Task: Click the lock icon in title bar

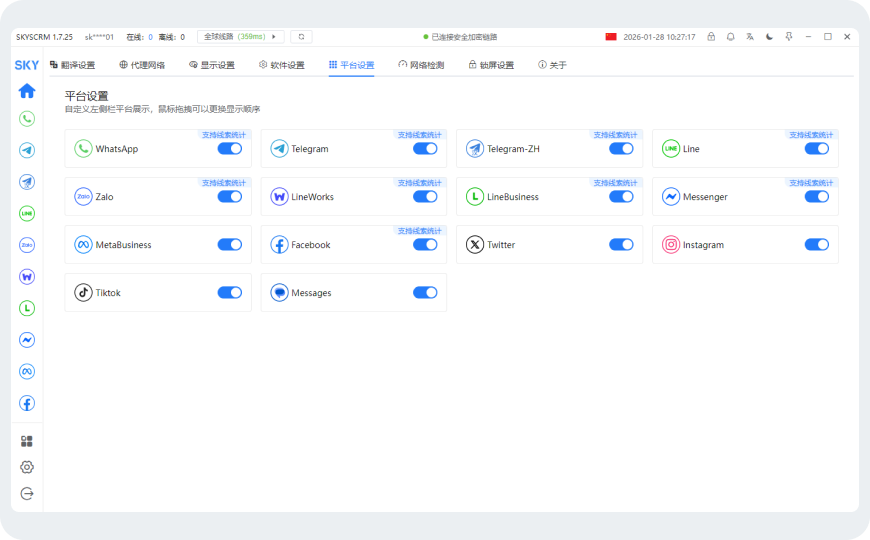Action: coord(711,37)
